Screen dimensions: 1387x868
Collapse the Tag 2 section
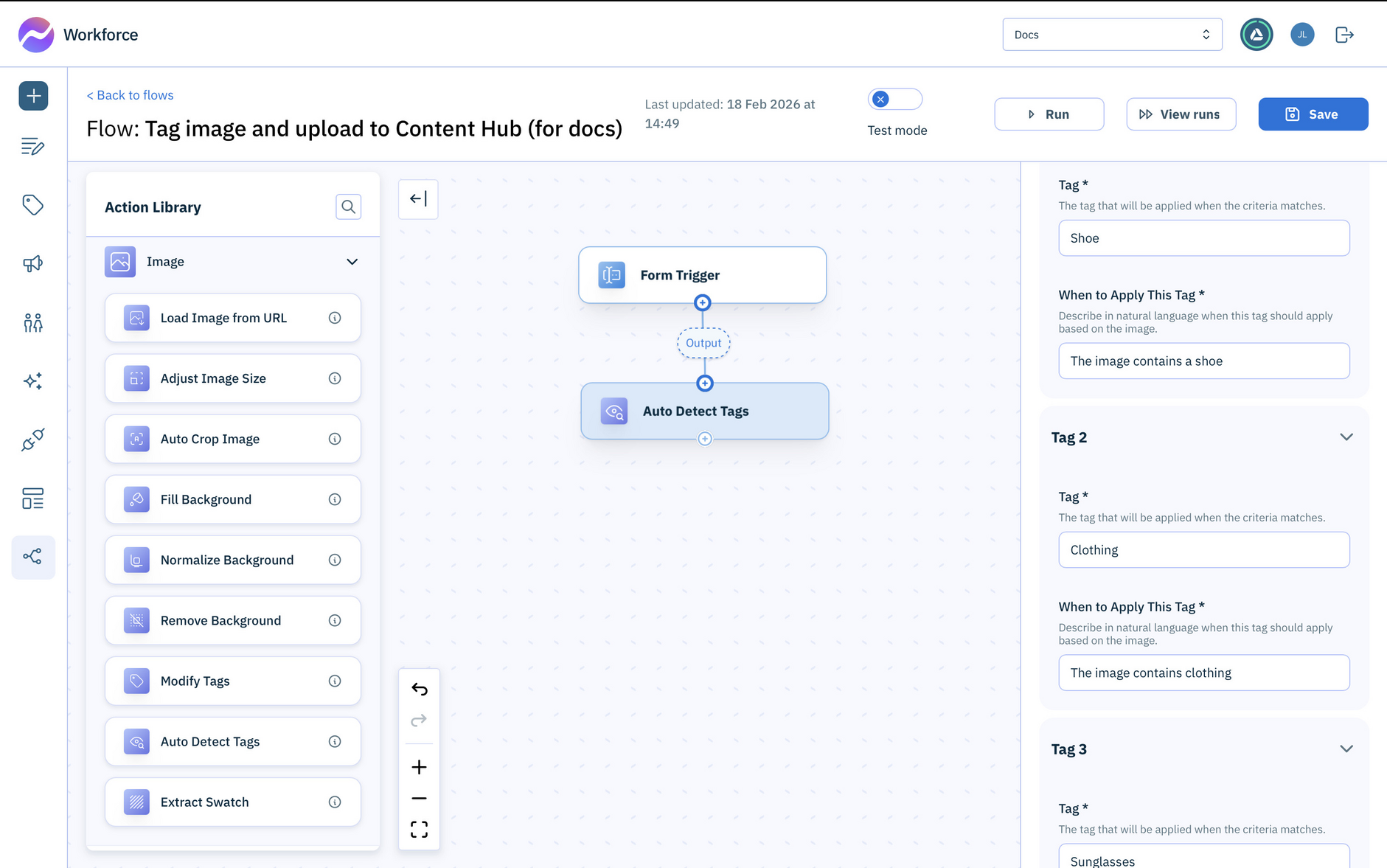click(1346, 437)
